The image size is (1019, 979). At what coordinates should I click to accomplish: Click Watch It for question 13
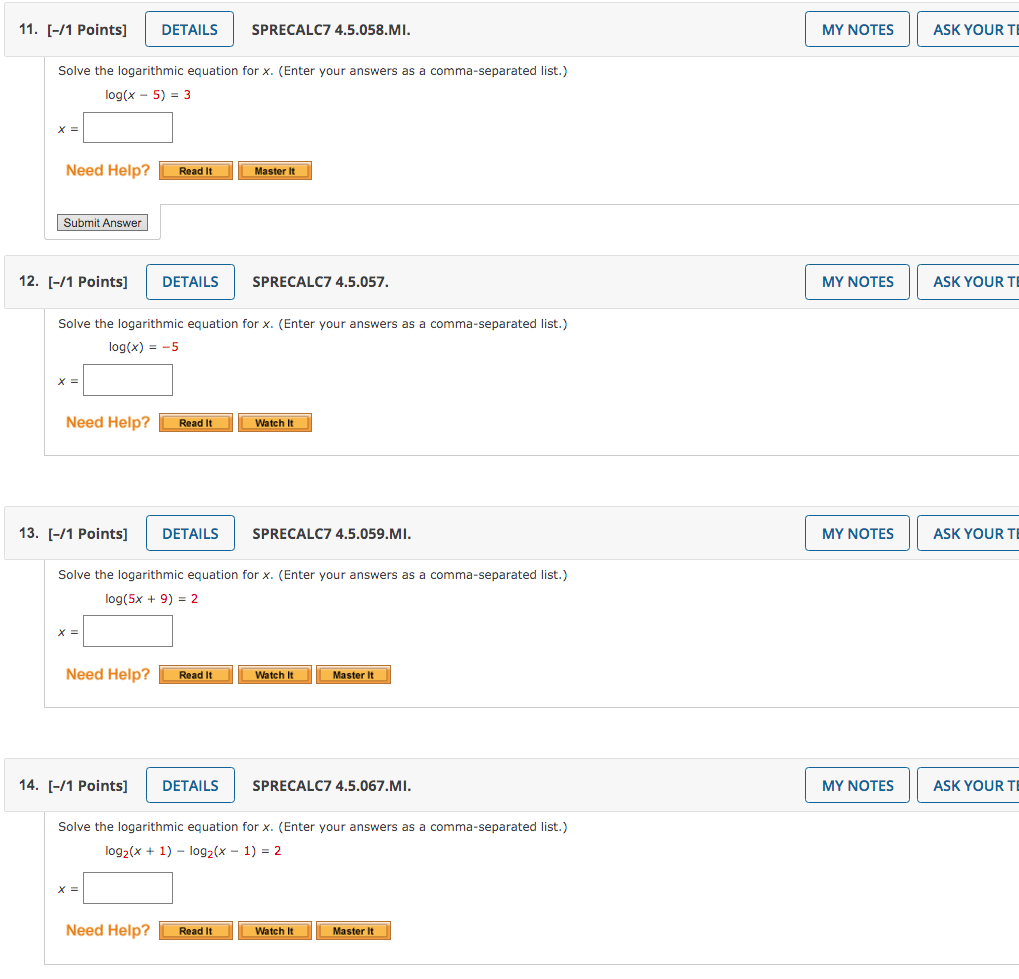click(274, 674)
